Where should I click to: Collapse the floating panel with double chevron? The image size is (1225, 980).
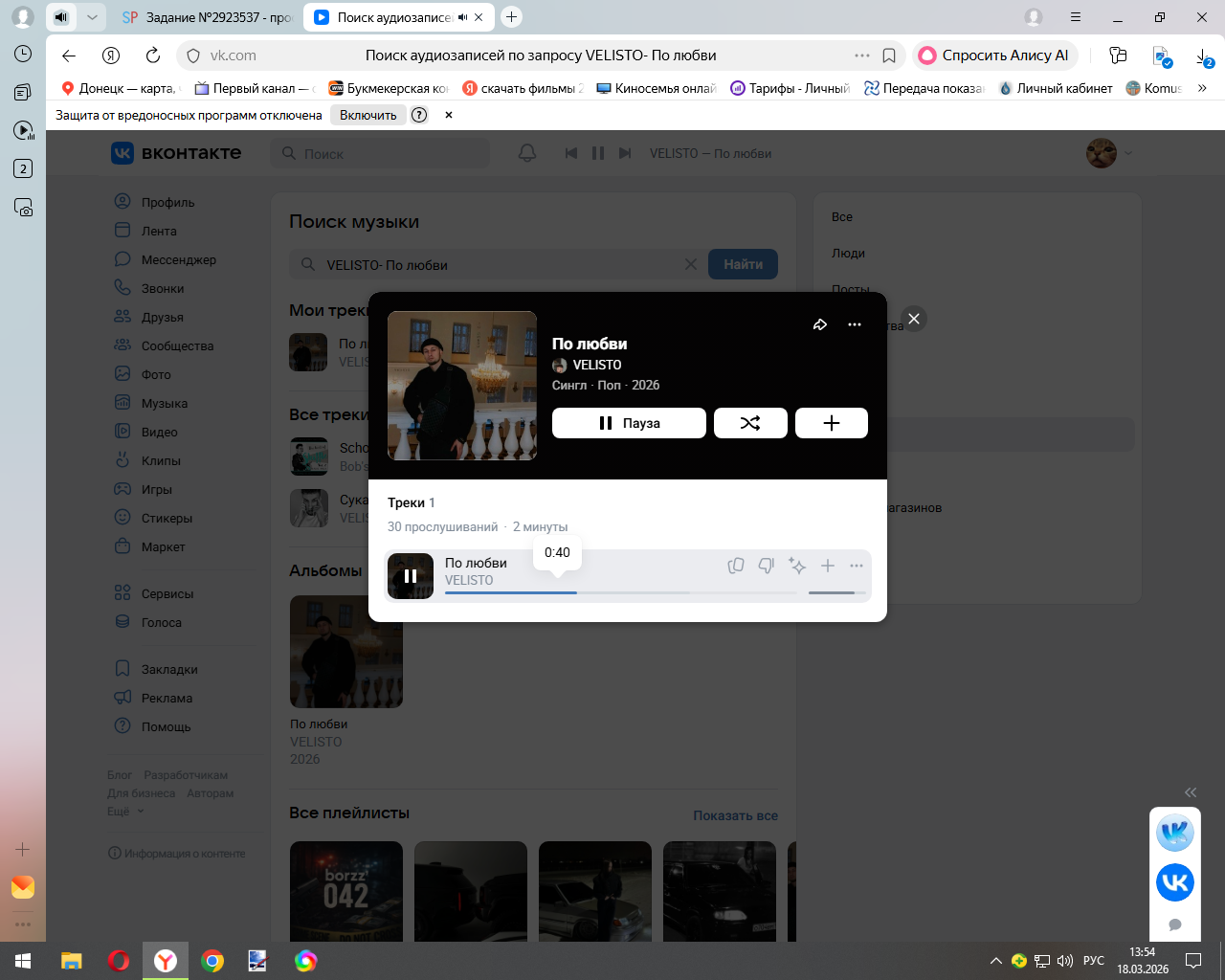1191,791
